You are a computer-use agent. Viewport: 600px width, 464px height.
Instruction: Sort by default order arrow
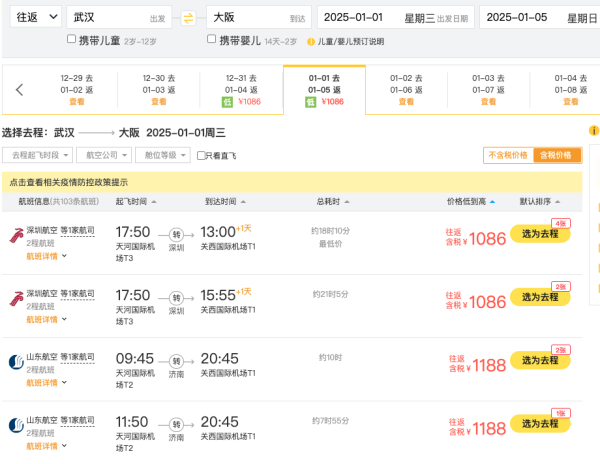click(x=558, y=202)
